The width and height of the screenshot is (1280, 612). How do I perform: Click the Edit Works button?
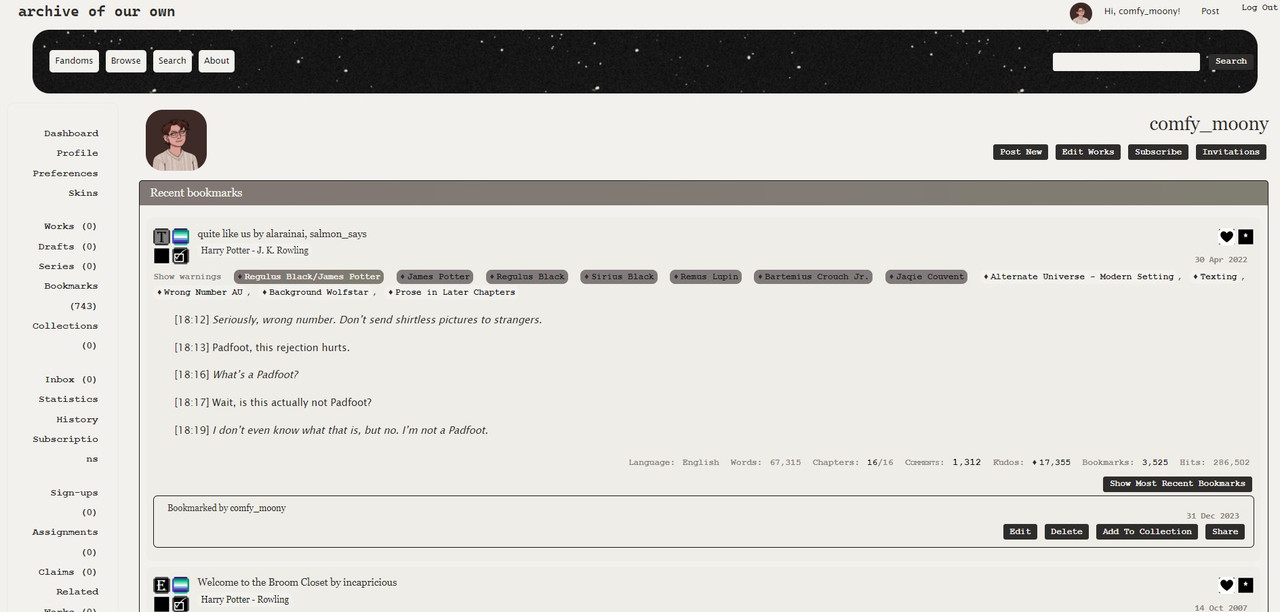point(1088,152)
